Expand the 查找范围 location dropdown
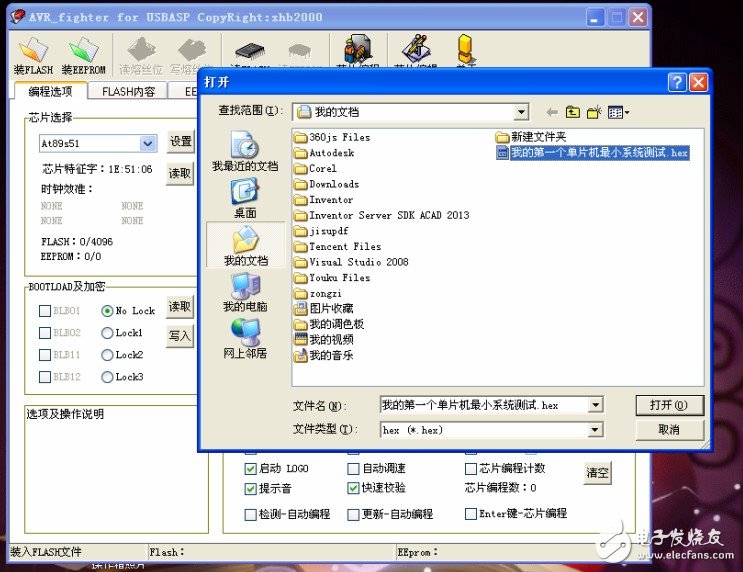 click(x=521, y=112)
